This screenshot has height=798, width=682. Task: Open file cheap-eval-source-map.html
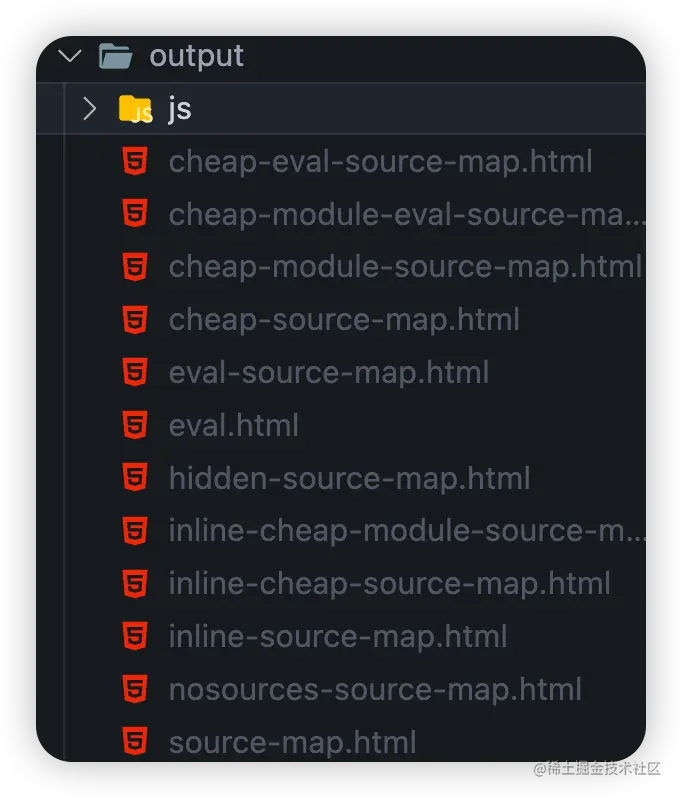coord(380,162)
